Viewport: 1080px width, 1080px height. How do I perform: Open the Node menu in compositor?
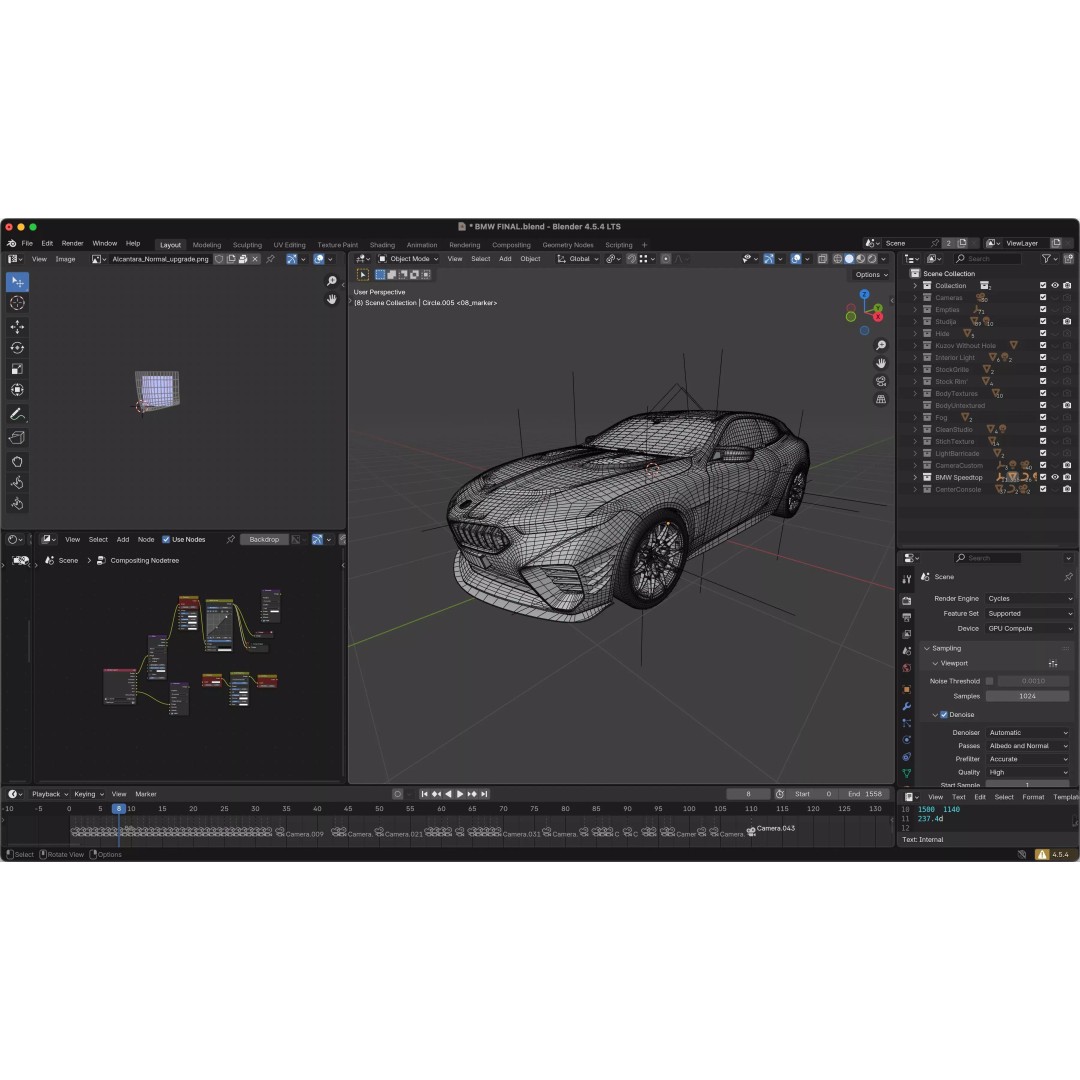[x=146, y=539]
